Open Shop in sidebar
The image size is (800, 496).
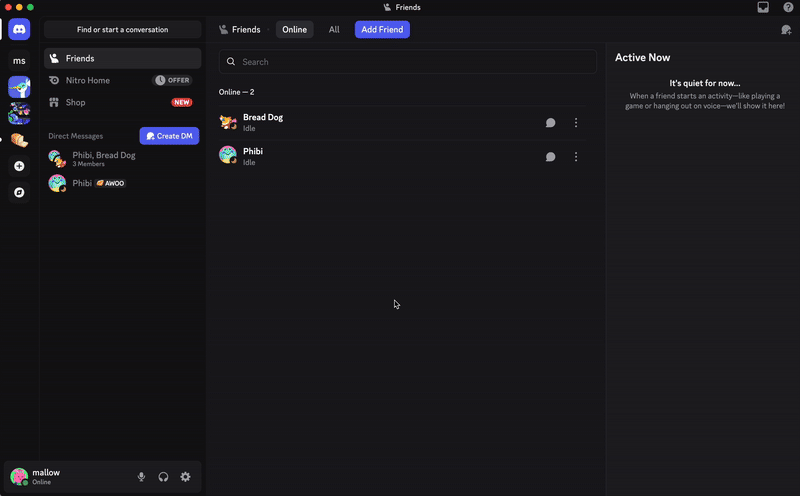pyautogui.click(x=122, y=102)
